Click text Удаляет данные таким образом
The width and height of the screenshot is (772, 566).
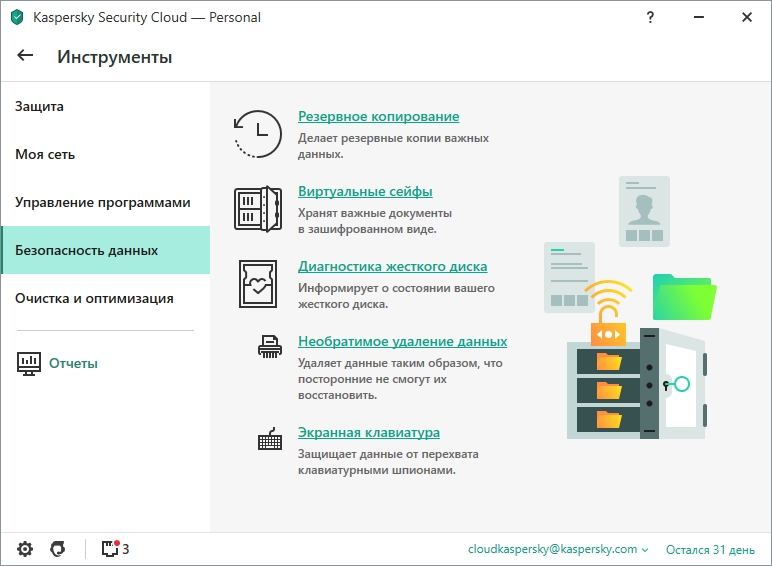[388, 363]
